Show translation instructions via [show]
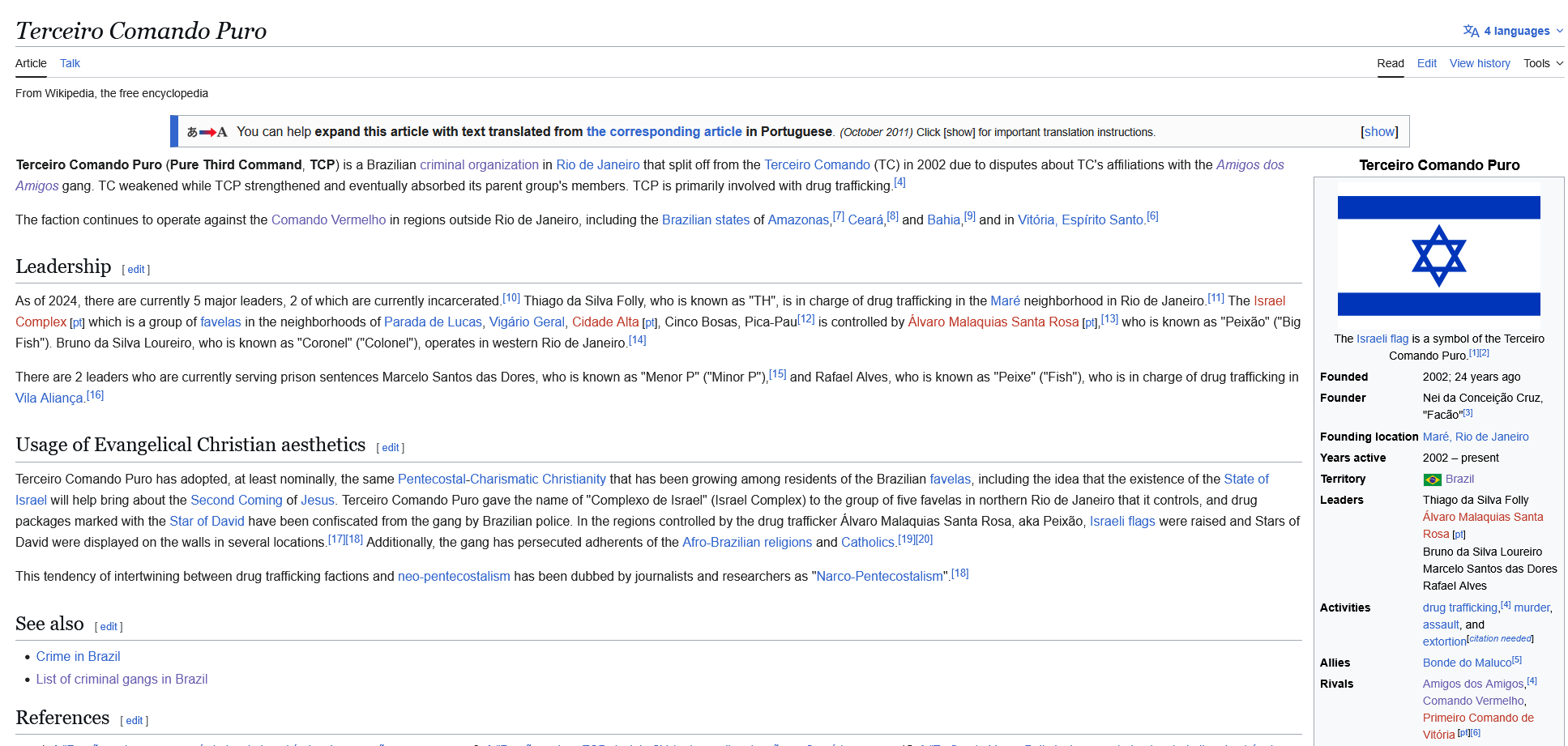 point(1379,132)
